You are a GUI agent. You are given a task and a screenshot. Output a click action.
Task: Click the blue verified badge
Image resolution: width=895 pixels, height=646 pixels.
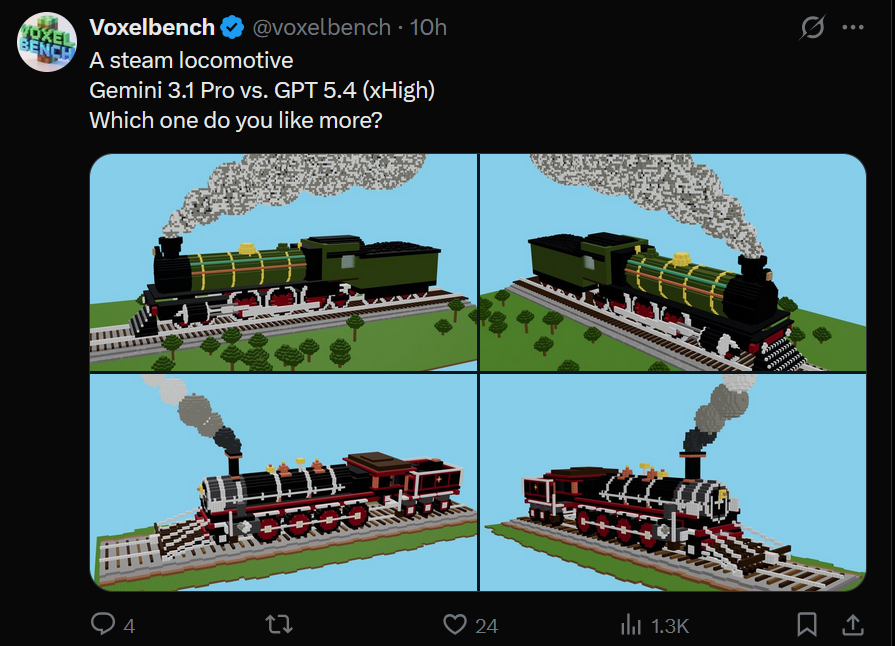click(232, 27)
